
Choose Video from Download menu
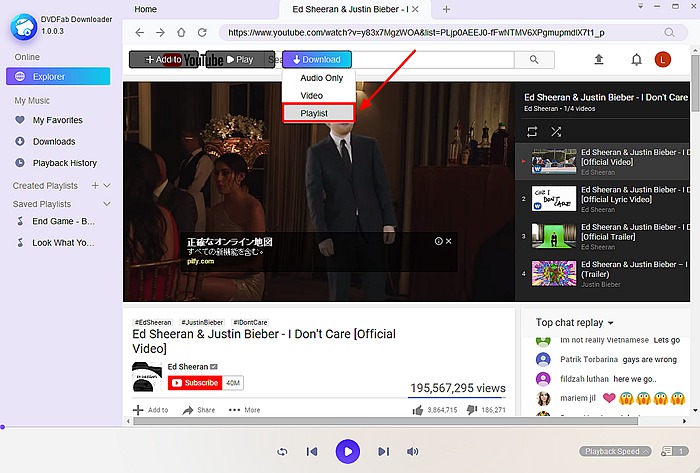[x=312, y=95]
